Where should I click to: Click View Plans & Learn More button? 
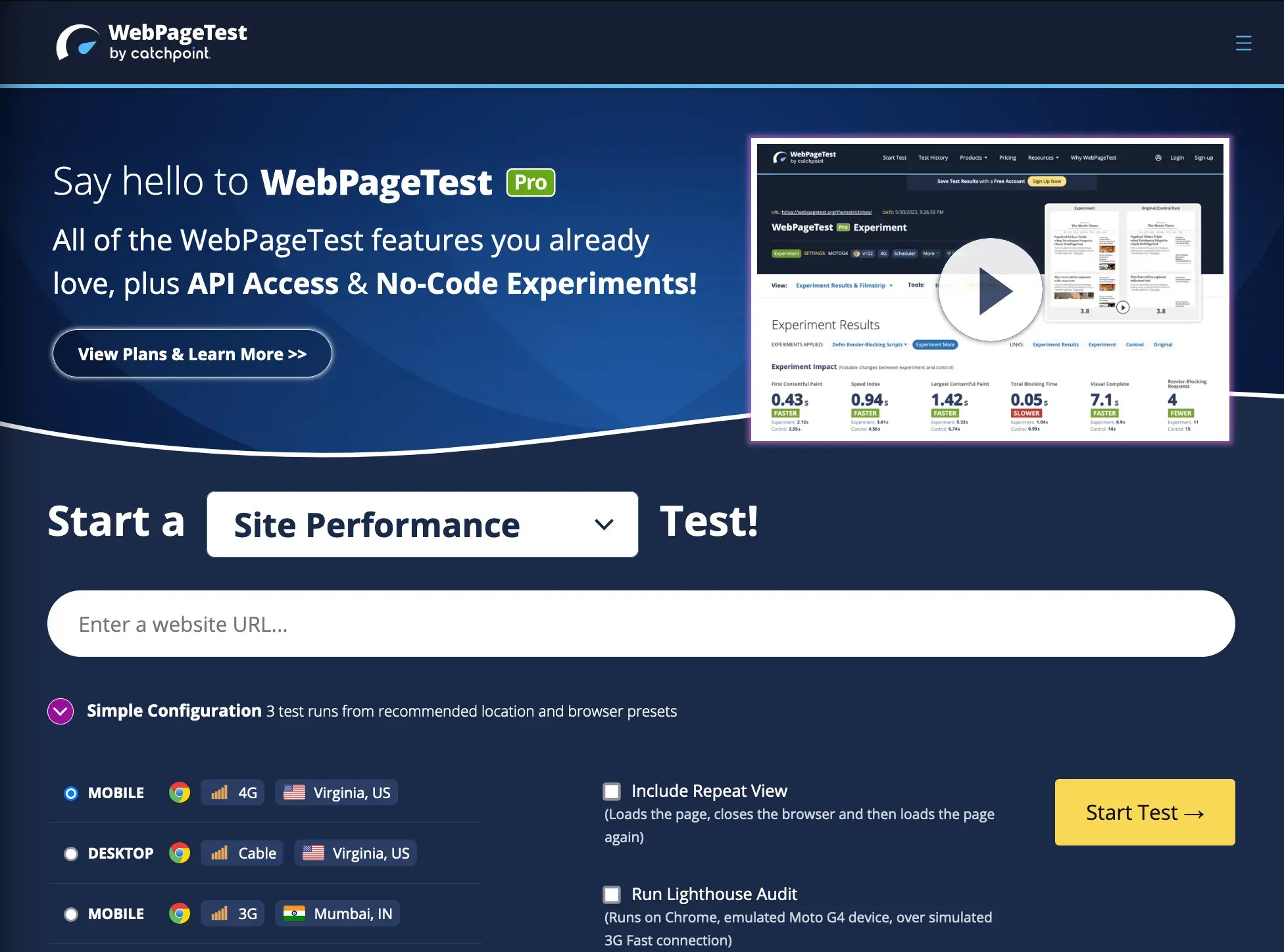click(x=192, y=354)
